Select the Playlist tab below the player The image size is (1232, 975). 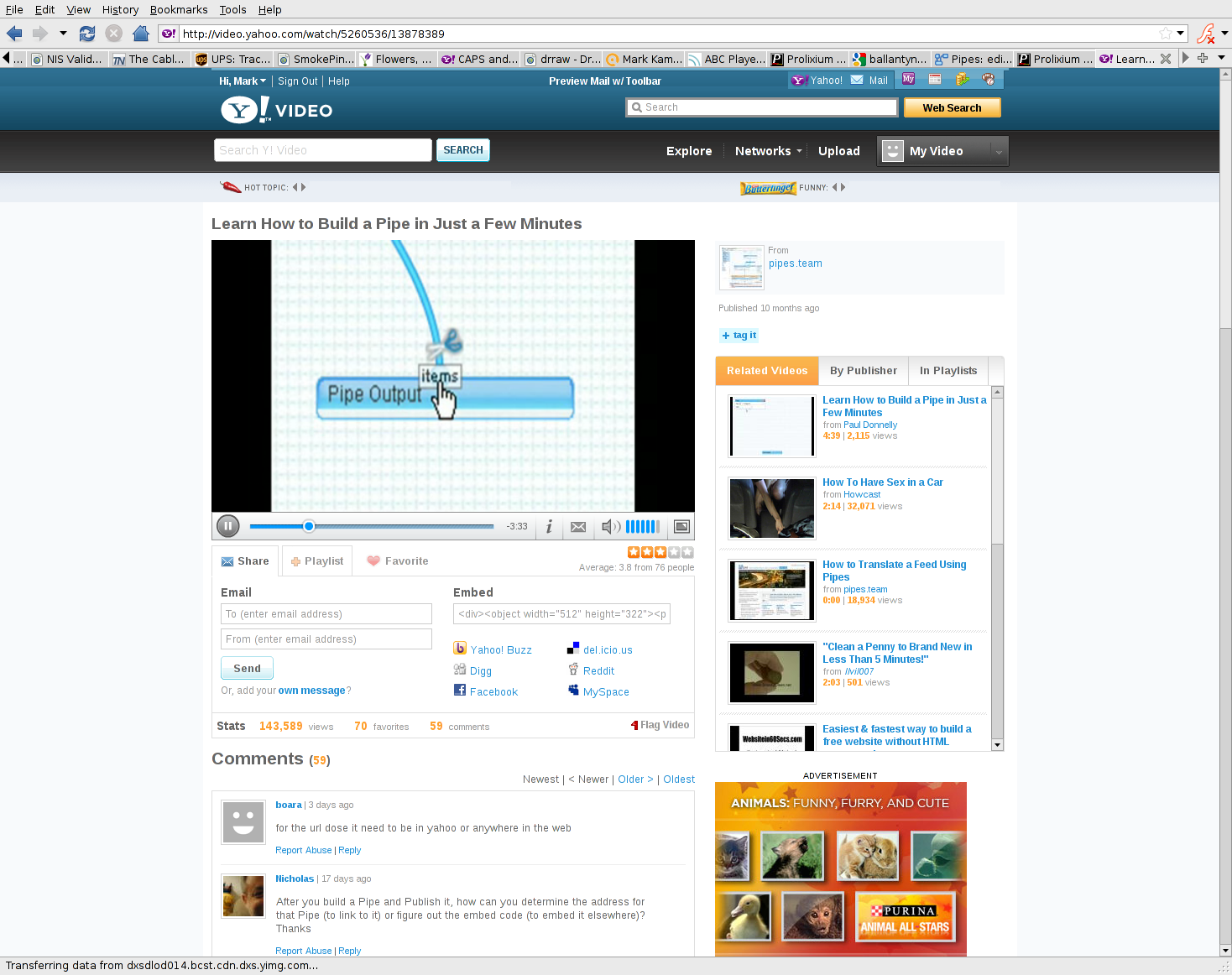(x=317, y=560)
